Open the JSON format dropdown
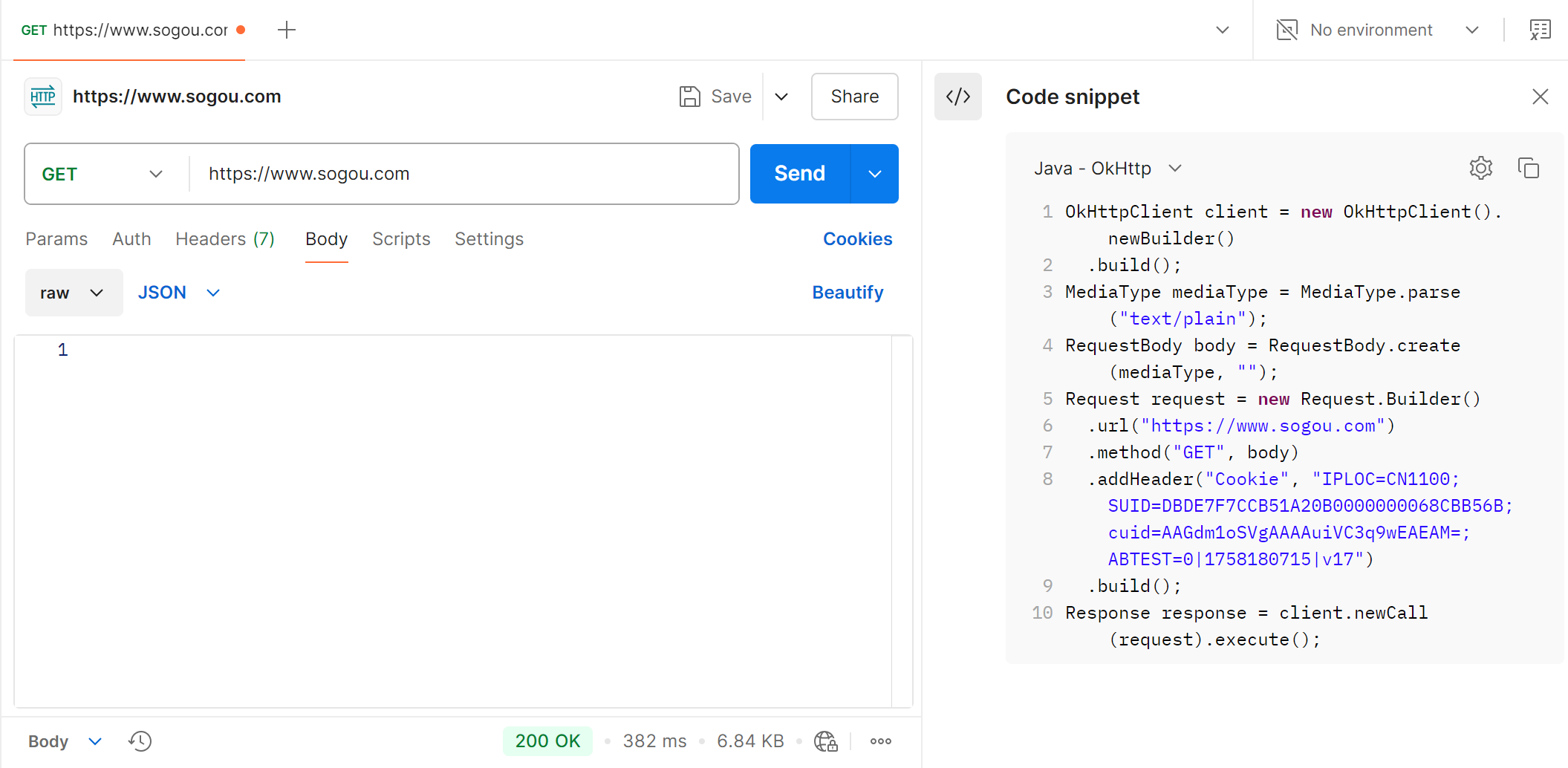This screenshot has width=1568, height=768. 179,293
